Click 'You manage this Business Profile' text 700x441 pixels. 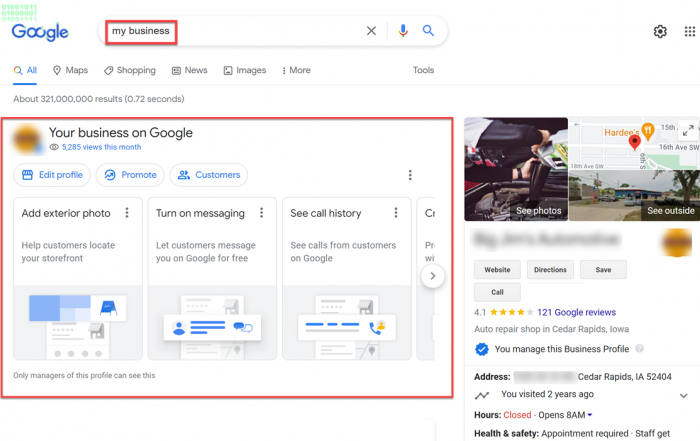[562, 349]
